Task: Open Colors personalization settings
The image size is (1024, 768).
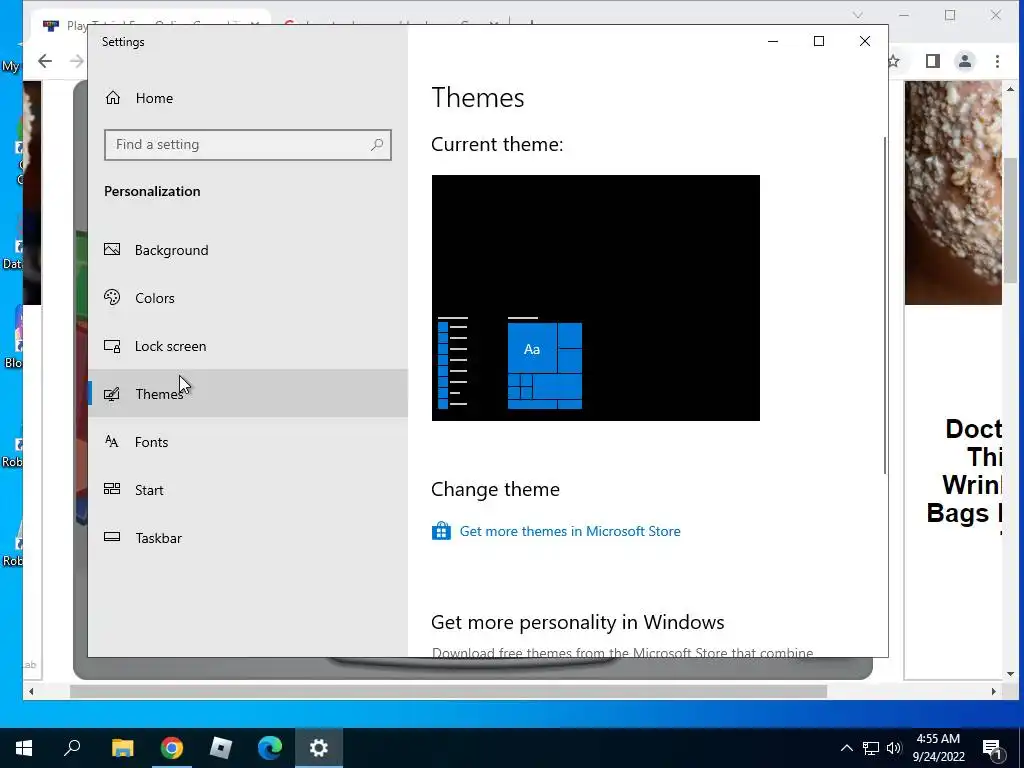Action: pyautogui.click(x=248, y=298)
